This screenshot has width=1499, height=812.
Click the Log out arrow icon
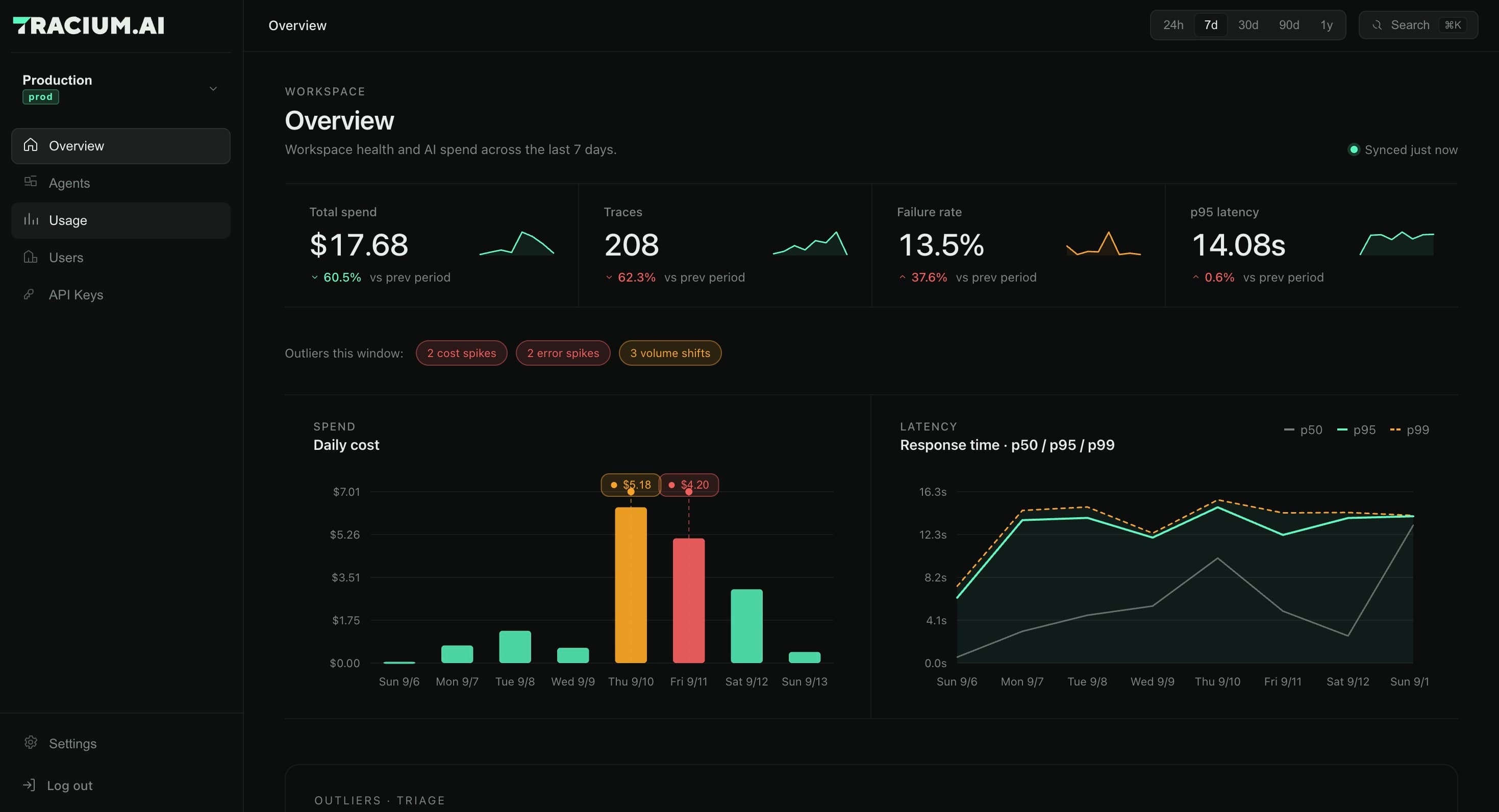29,784
